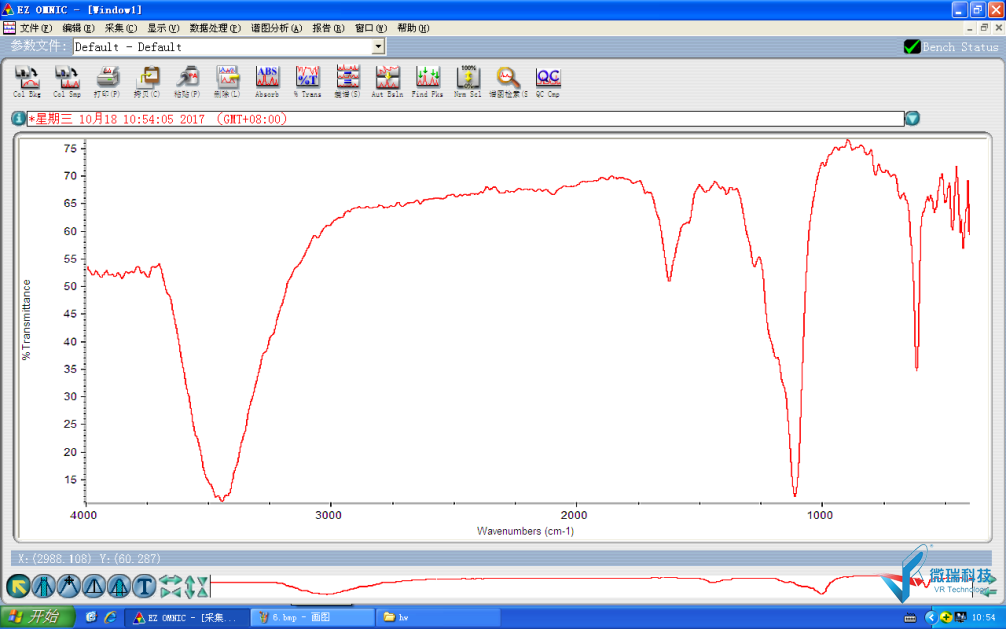The width and height of the screenshot is (1006, 629).
Task: Open the 采集(C) menu
Action: click(121, 28)
